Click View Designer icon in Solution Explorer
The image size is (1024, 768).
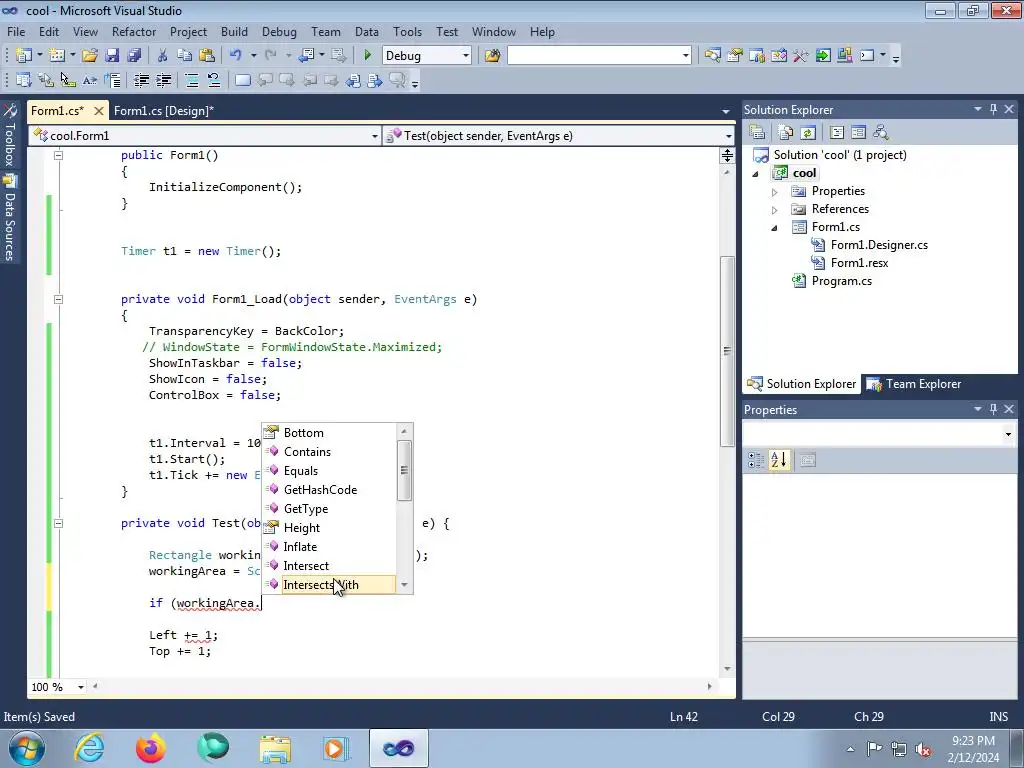859,133
